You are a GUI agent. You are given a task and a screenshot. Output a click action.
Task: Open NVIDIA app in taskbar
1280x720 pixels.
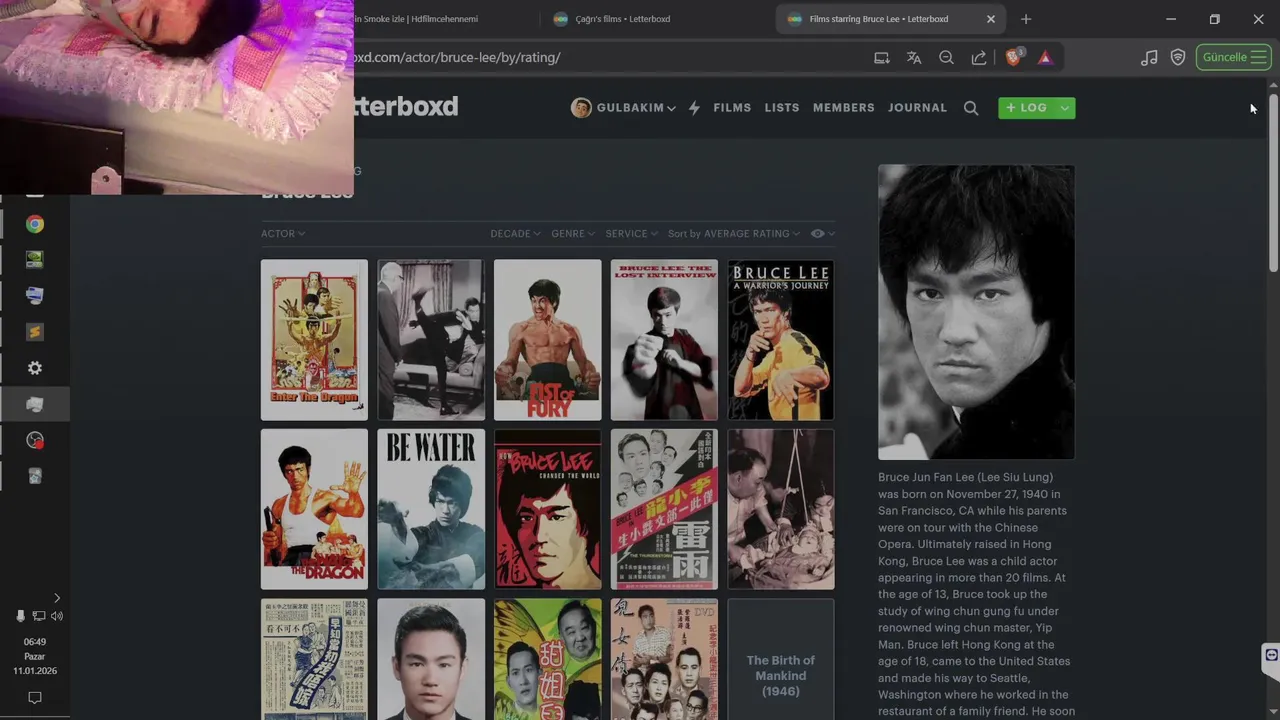pos(35,260)
